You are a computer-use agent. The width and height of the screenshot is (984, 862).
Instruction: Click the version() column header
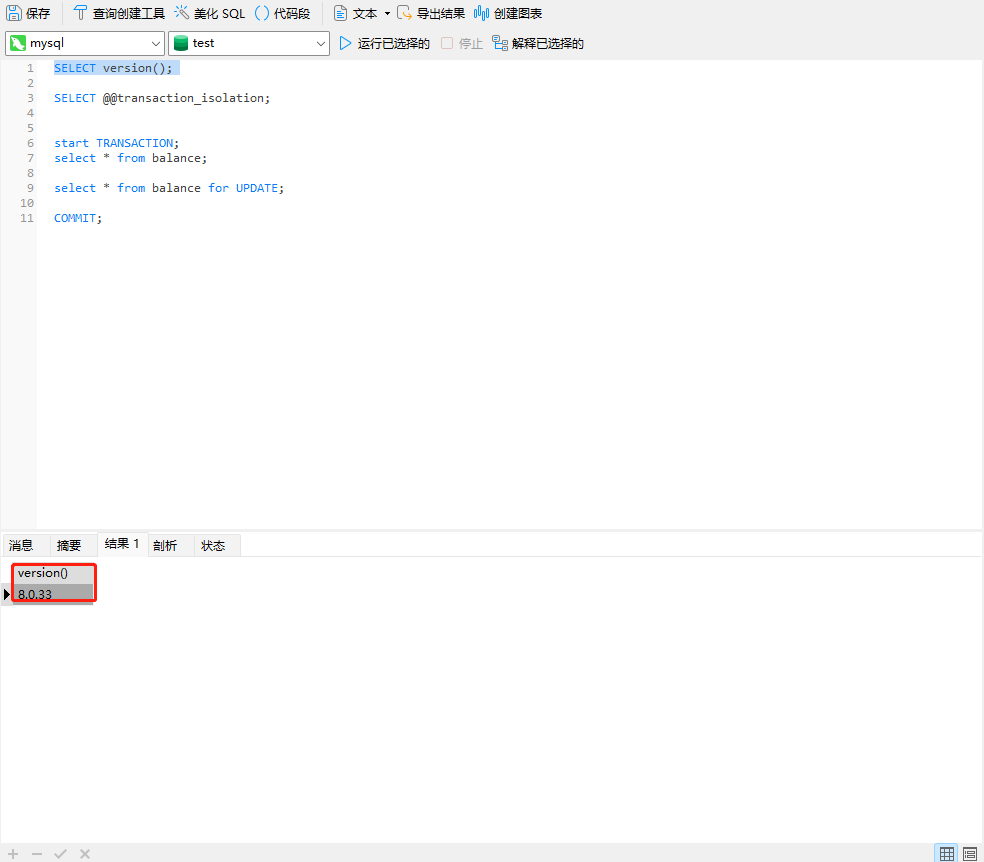click(x=53, y=573)
